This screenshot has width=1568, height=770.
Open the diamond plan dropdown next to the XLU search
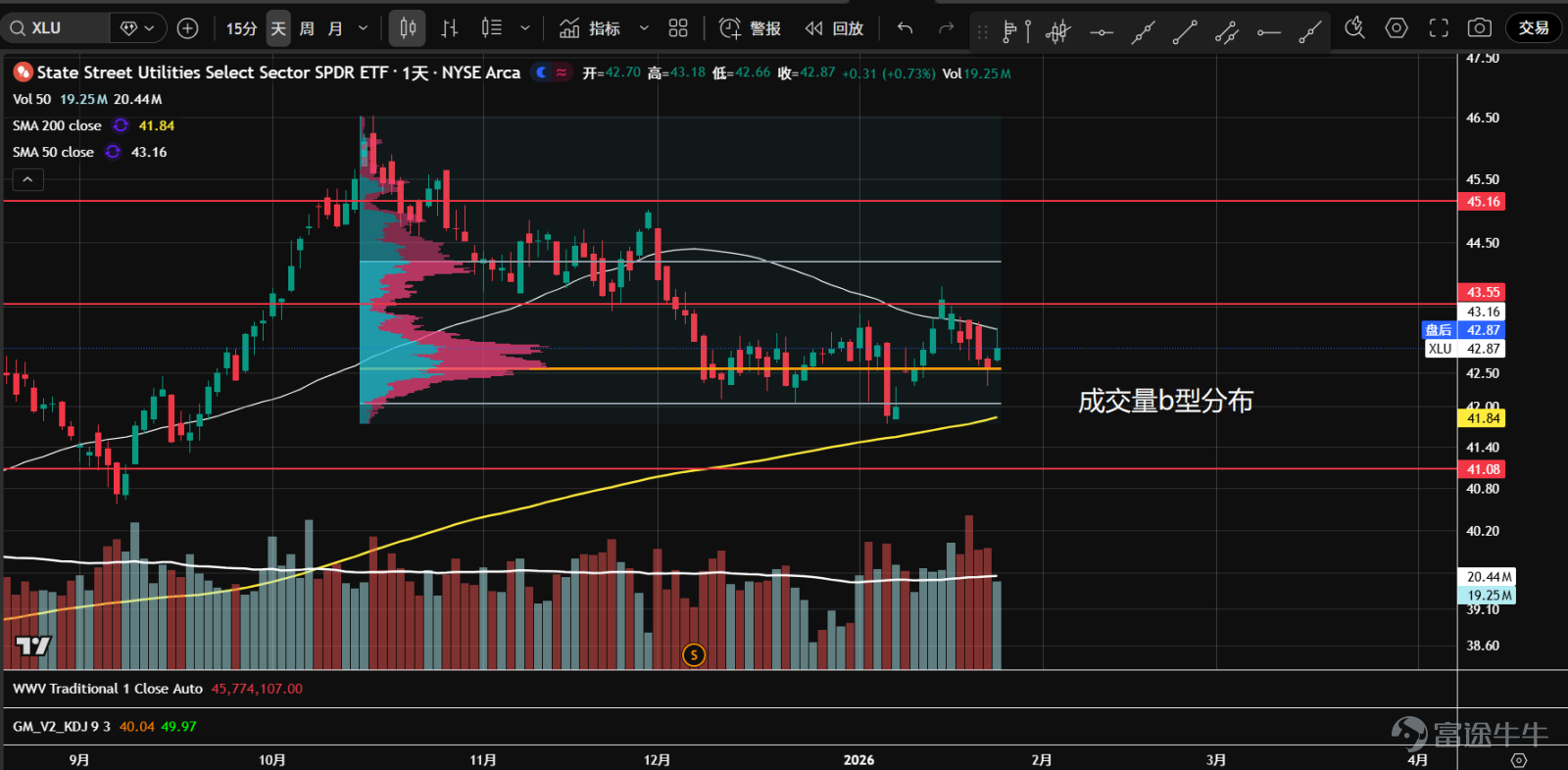[137, 28]
